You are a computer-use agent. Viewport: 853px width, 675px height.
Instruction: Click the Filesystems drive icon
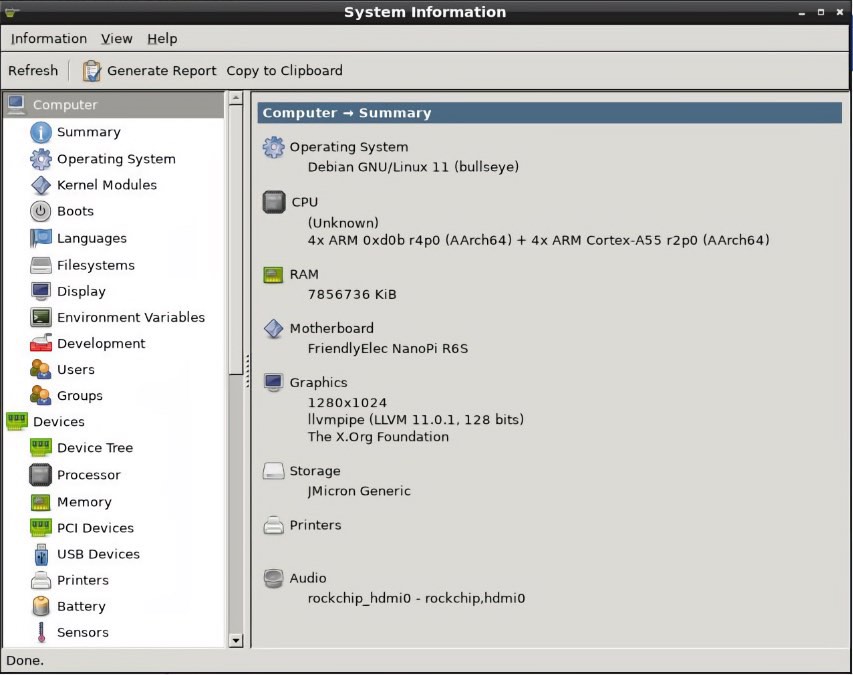tap(41, 265)
